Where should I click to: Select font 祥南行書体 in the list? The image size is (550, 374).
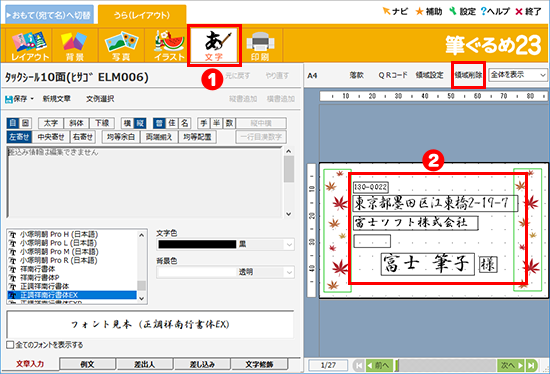(38, 269)
